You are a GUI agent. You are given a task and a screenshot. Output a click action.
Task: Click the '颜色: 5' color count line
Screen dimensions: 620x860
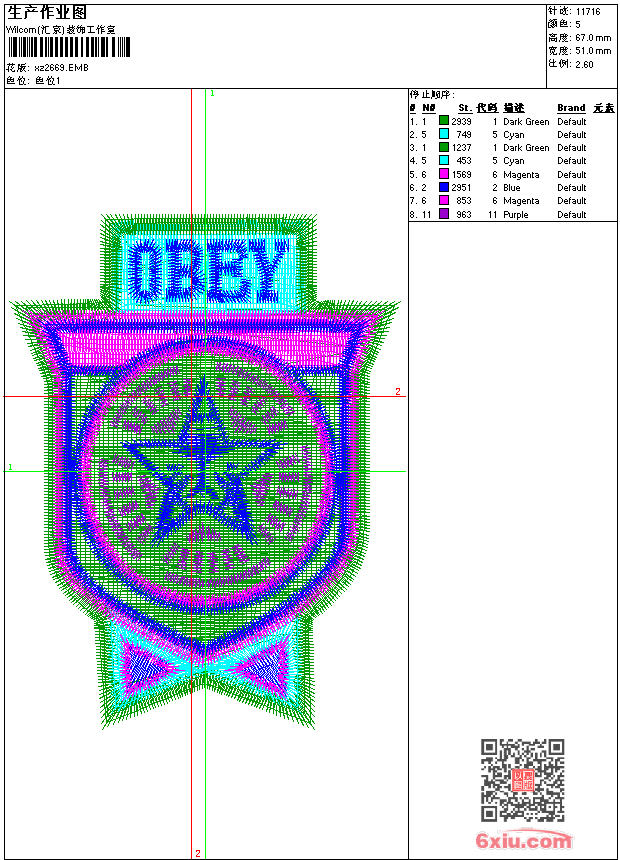[564, 24]
